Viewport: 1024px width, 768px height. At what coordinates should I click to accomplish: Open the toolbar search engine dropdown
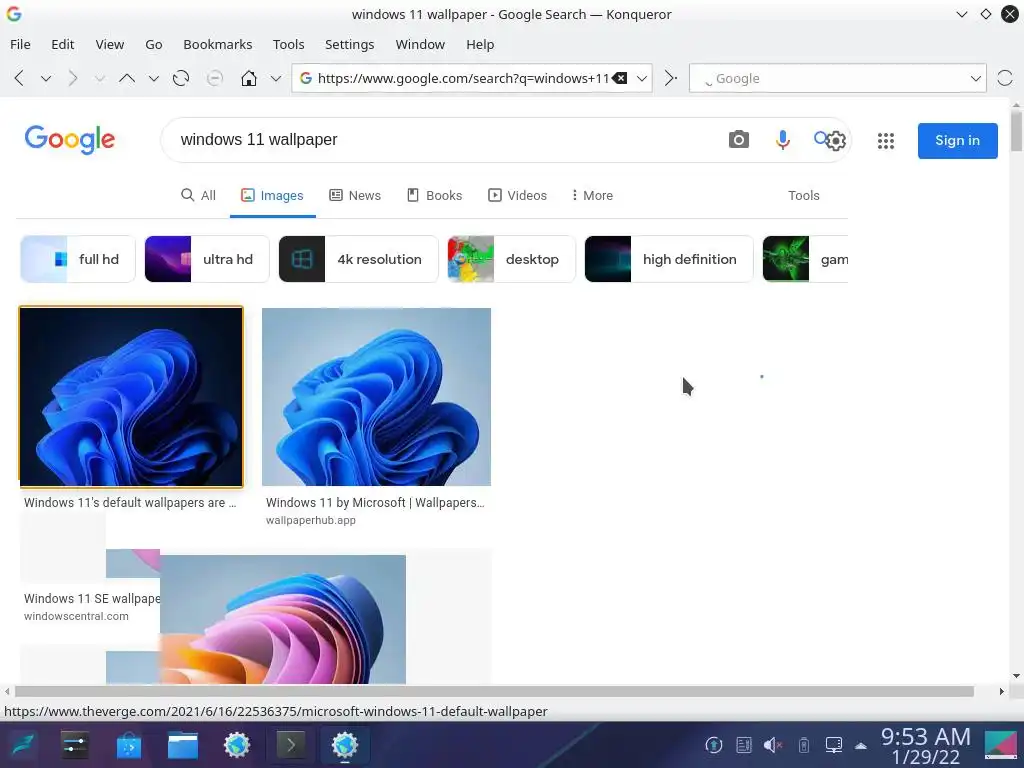point(976,78)
